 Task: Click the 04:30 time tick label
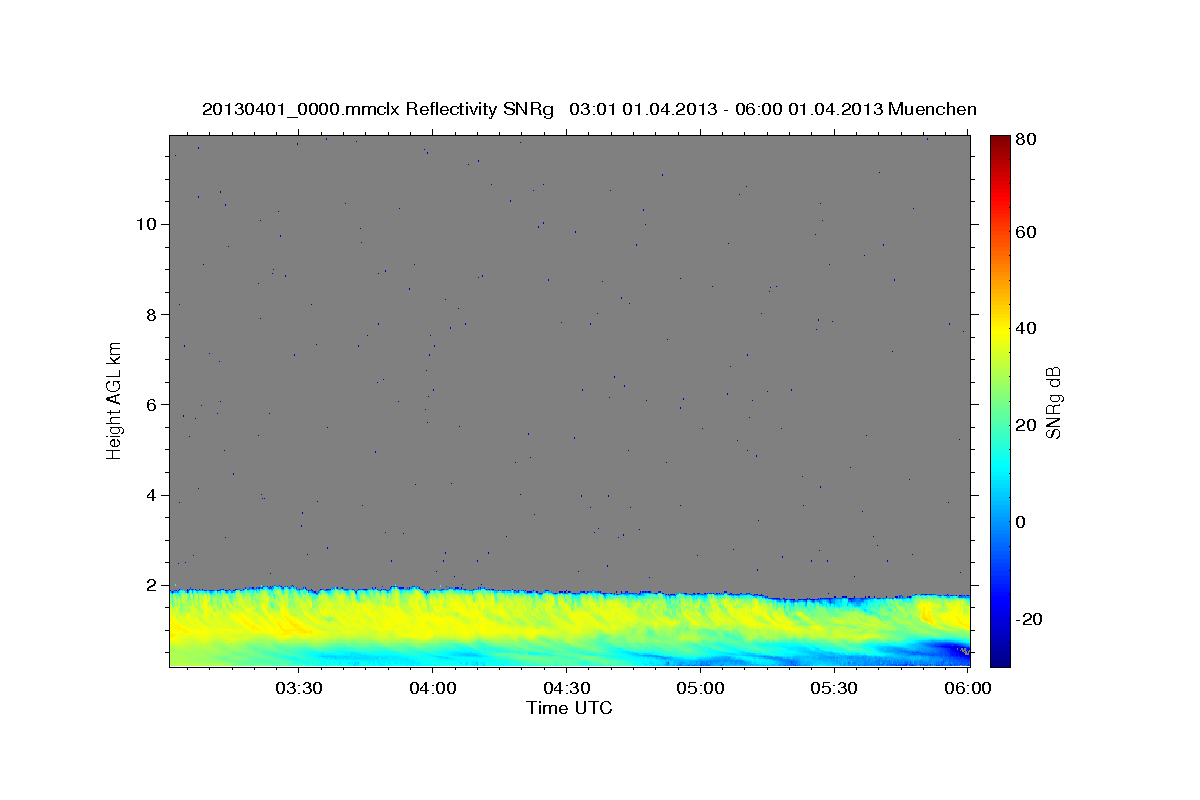[x=566, y=688]
